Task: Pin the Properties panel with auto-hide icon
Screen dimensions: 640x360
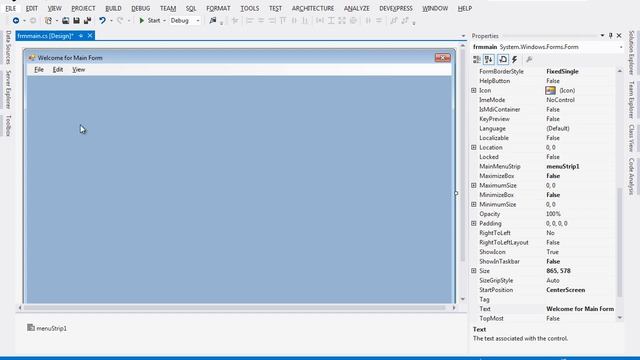Action: [611, 36]
